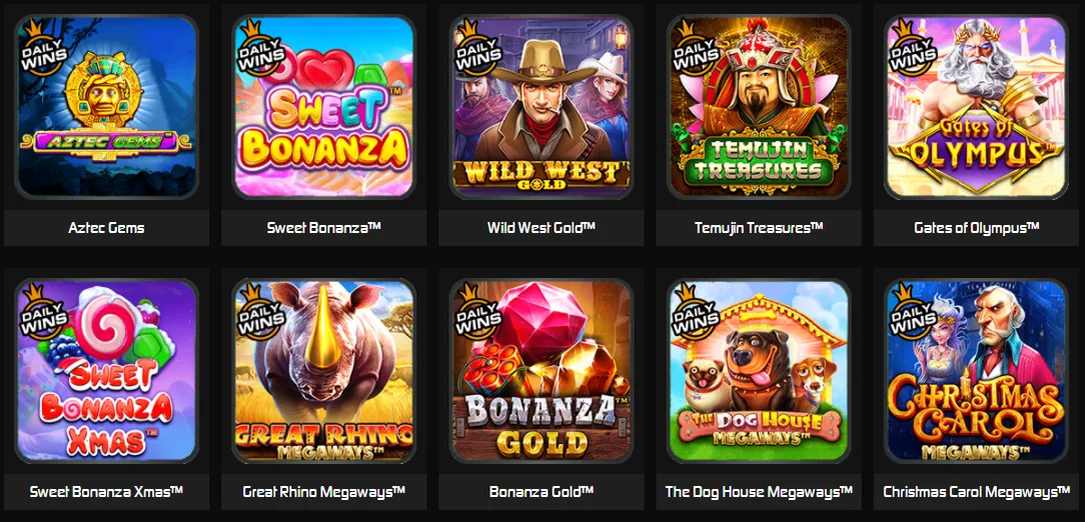The height and width of the screenshot is (522, 1085).
Task: Click Daily Wins badge on Aztec Gems
Action: pyautogui.click(x=43, y=48)
